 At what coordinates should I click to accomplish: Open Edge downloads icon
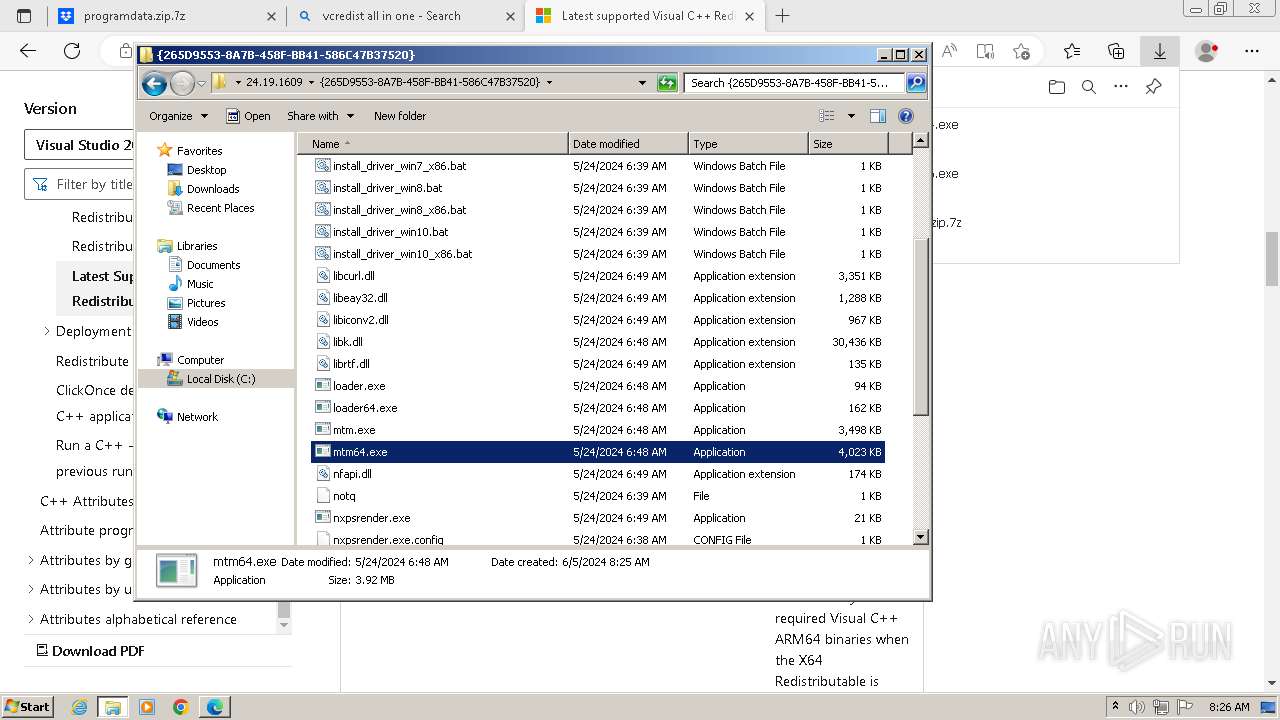(1160, 51)
